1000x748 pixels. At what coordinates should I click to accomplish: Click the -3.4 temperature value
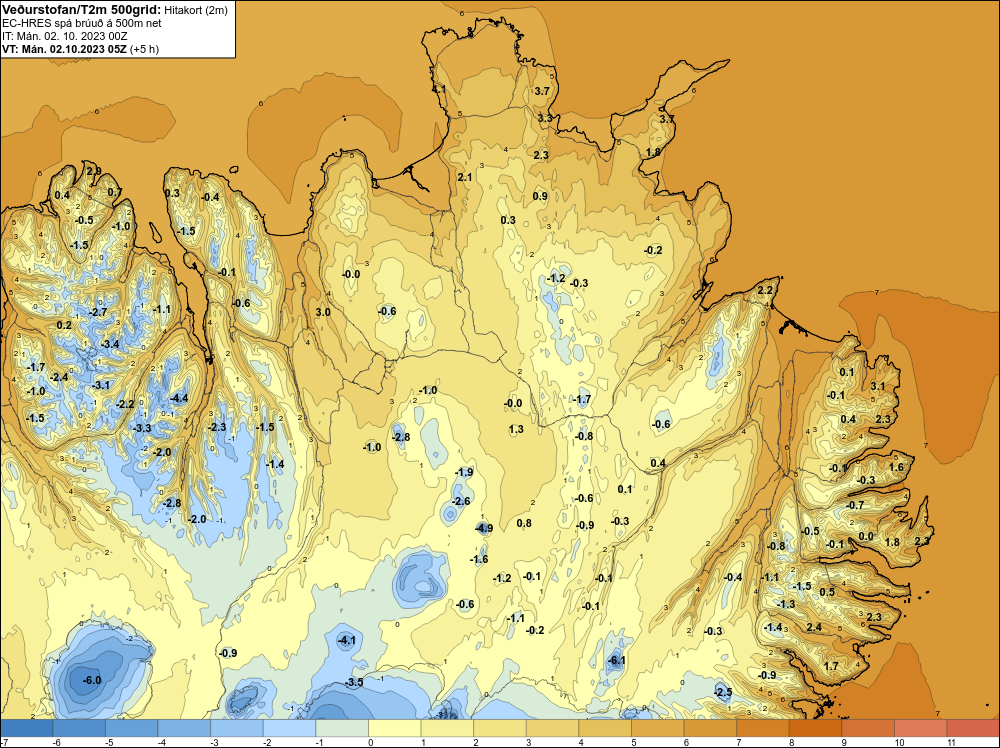[110, 344]
